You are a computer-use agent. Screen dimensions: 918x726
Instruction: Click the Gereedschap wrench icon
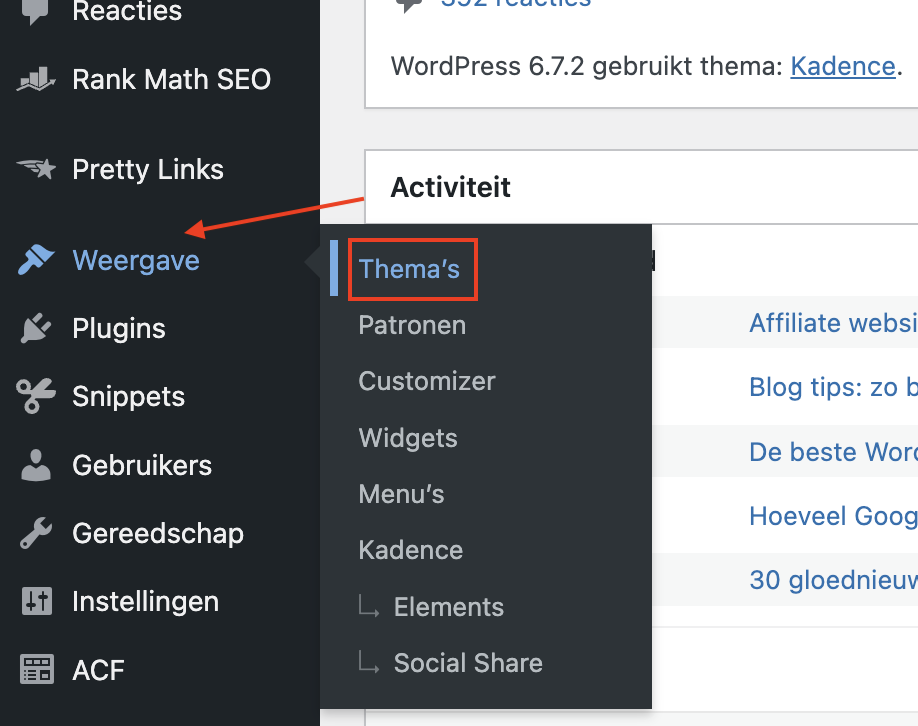pyautogui.click(x=36, y=533)
